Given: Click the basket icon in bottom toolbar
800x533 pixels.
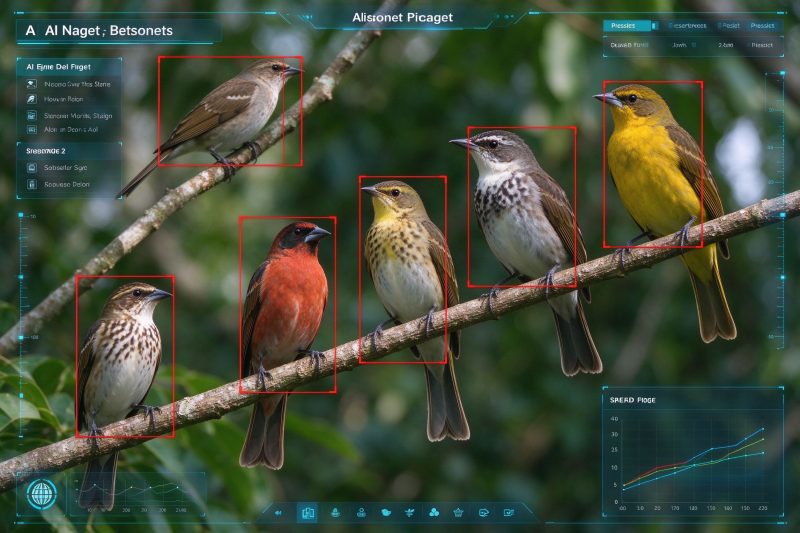Looking at the screenshot, I should [458, 513].
